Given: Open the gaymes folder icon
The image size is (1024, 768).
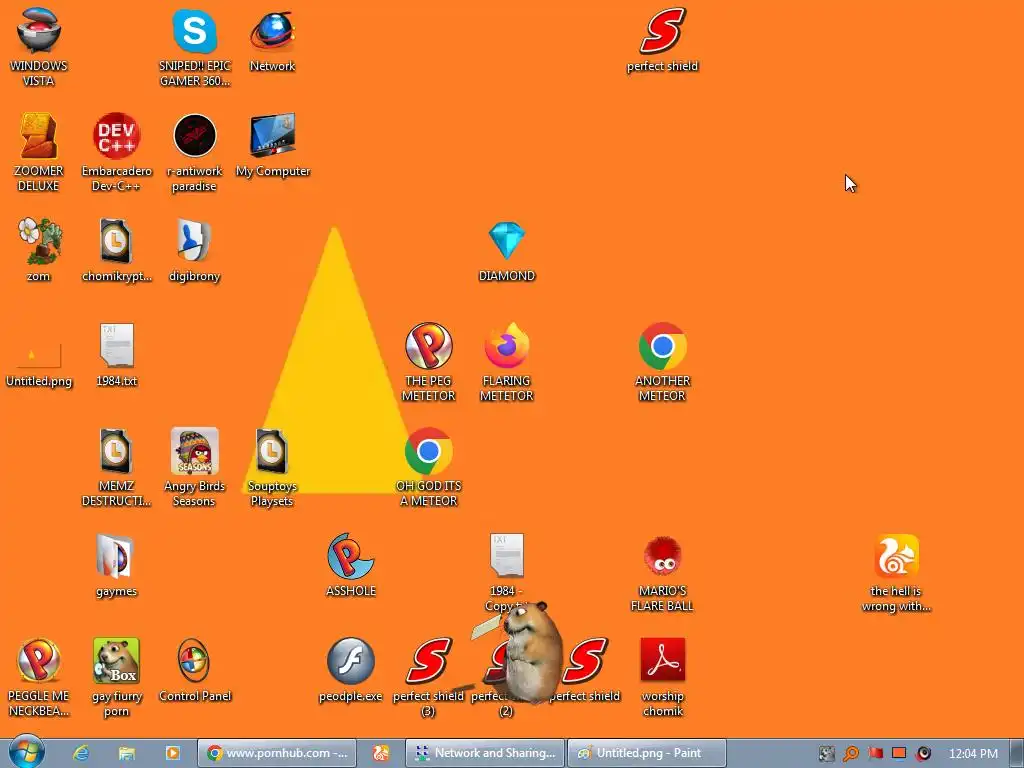Looking at the screenshot, I should click(116, 566).
